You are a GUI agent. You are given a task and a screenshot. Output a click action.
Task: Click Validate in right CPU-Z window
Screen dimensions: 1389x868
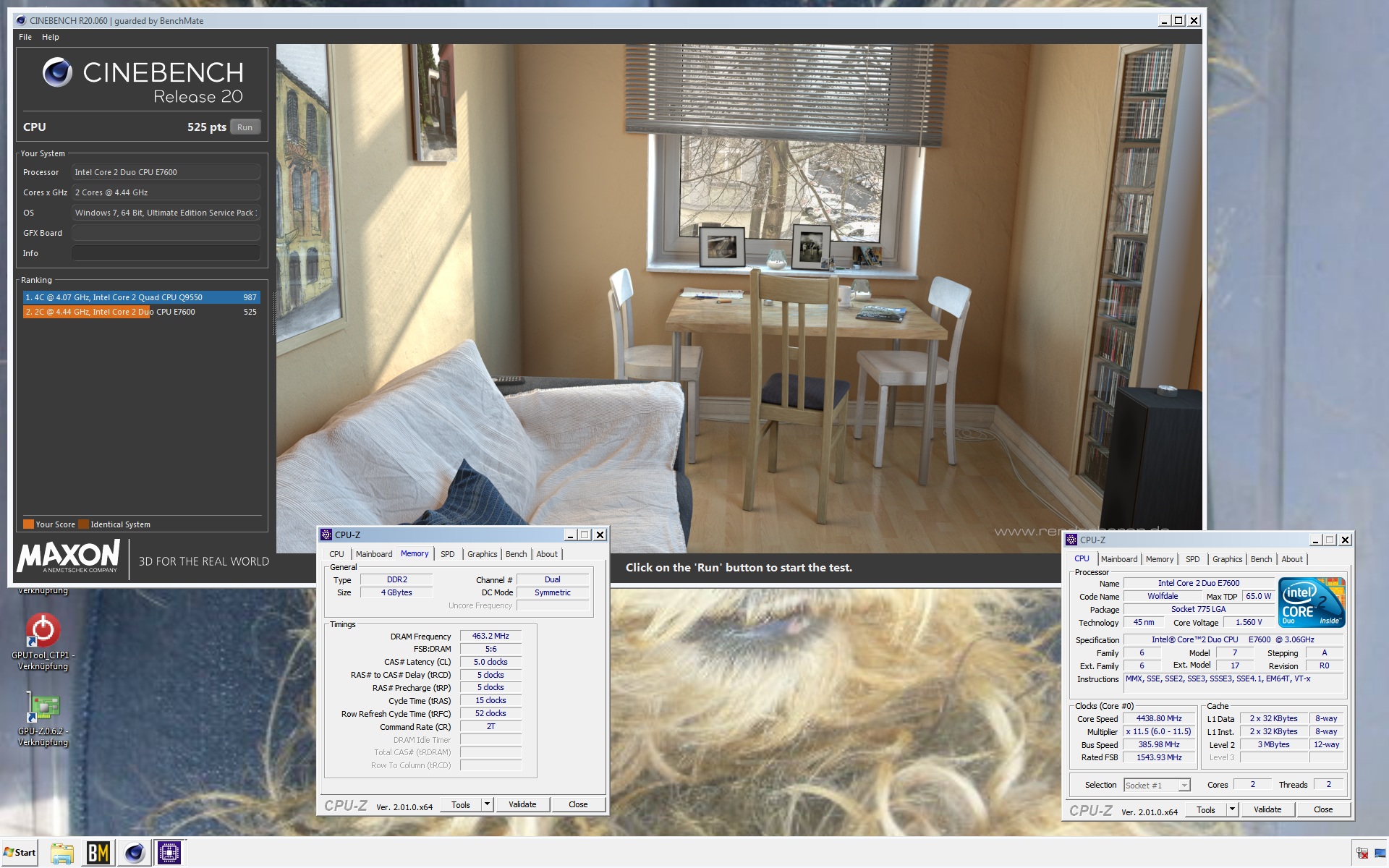coord(1267,809)
